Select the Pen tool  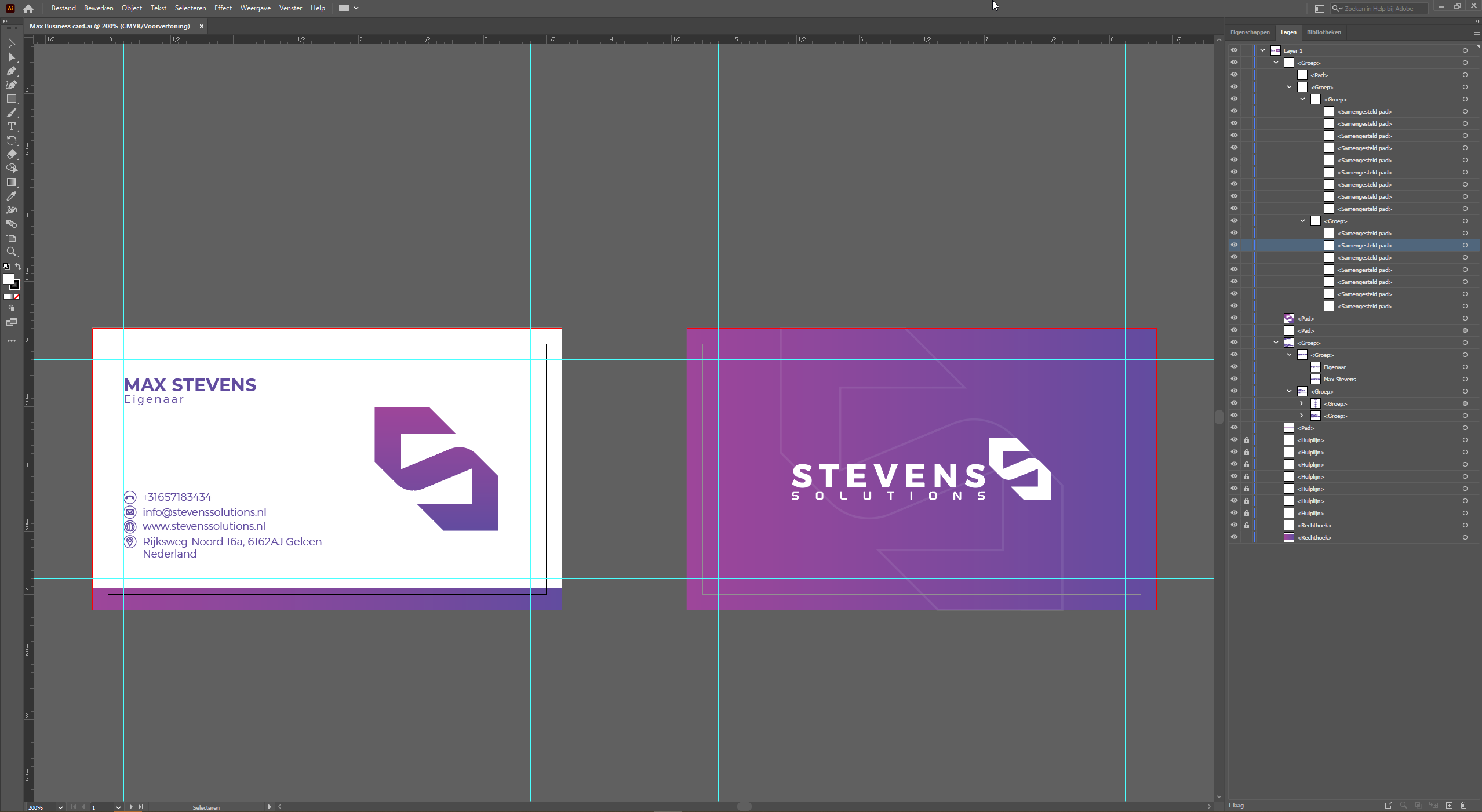(x=12, y=71)
